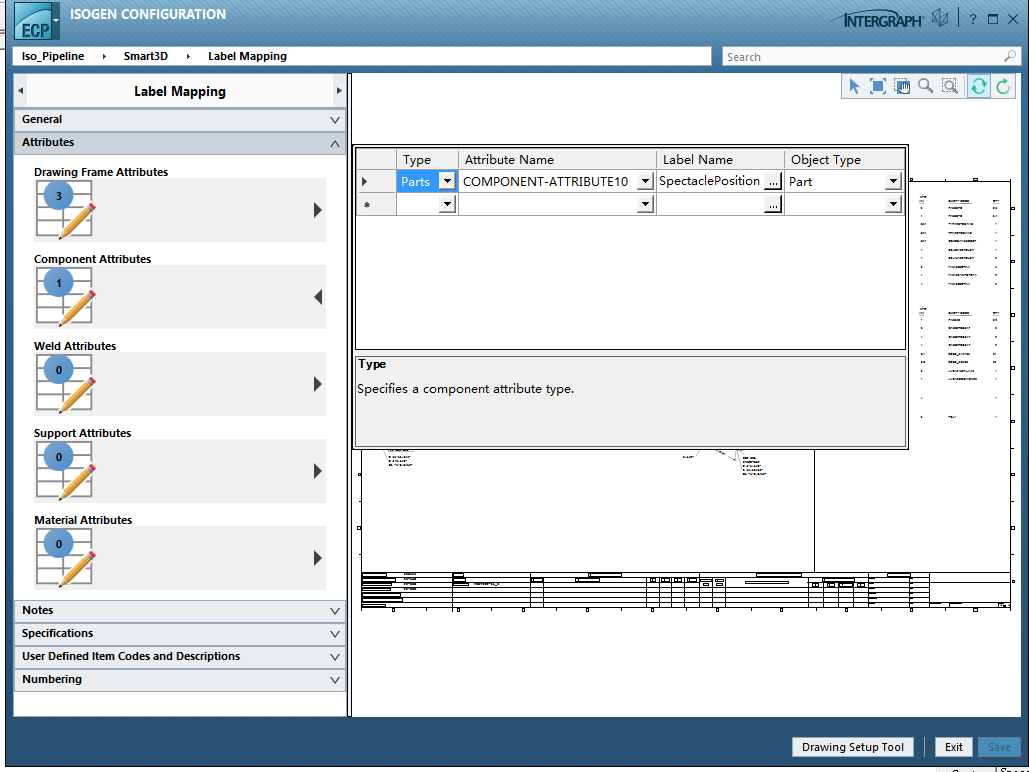Screen dimensions: 1029x772
Task: Open Object Type dropdown showing Part
Action: coord(892,181)
